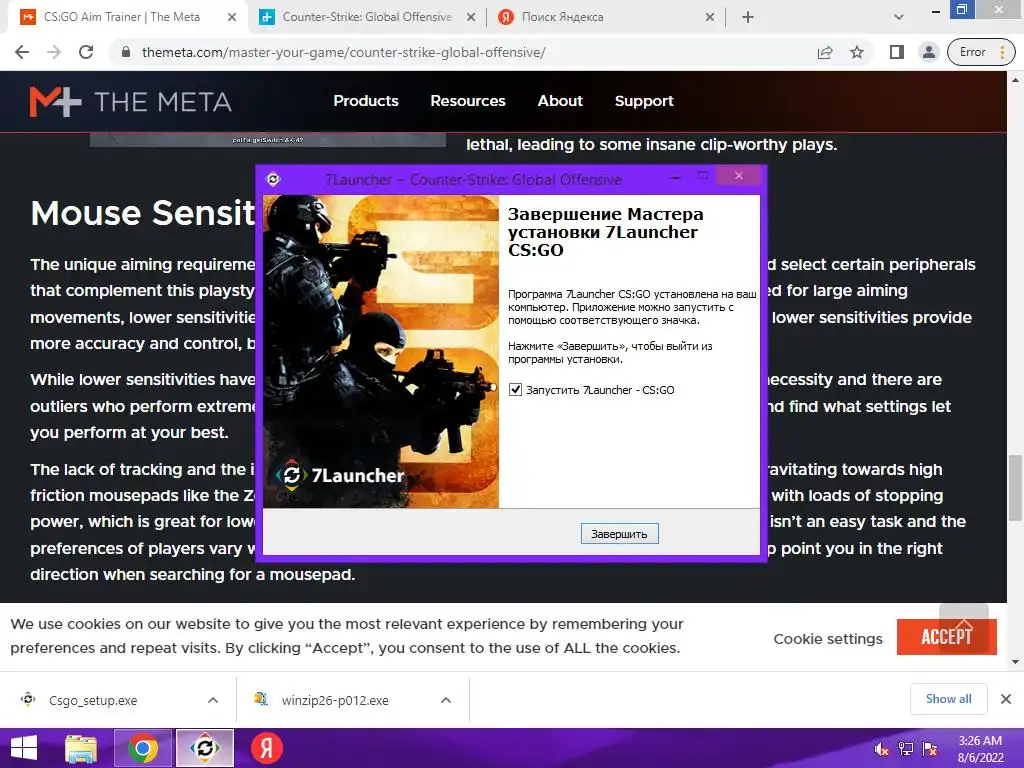Close the 7Launcher installer window

pyautogui.click(x=739, y=176)
